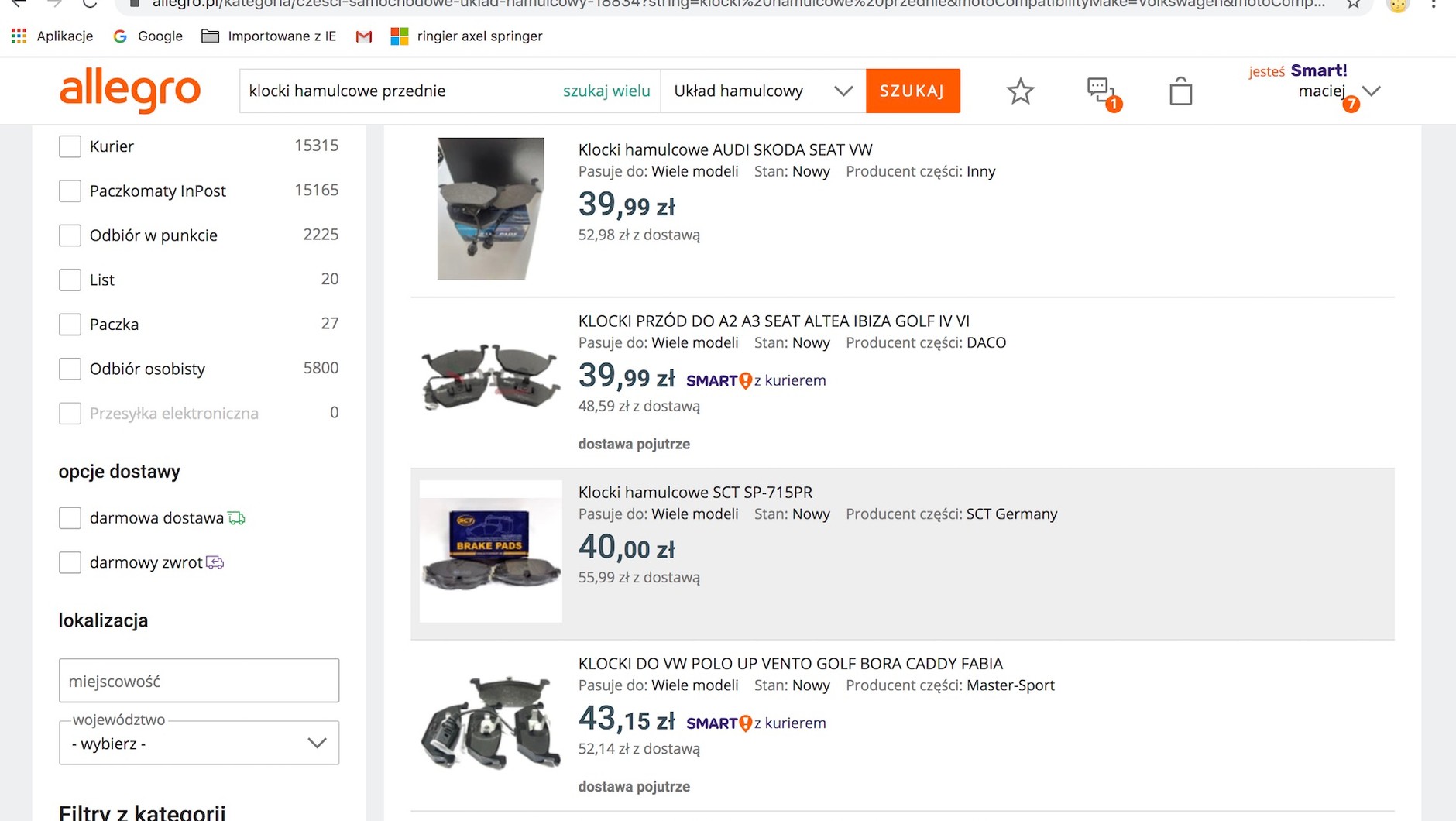Image resolution: width=1456 pixels, height=821 pixels.
Task: Open the Aplikacje apps grid bookmark
Action: pos(52,36)
